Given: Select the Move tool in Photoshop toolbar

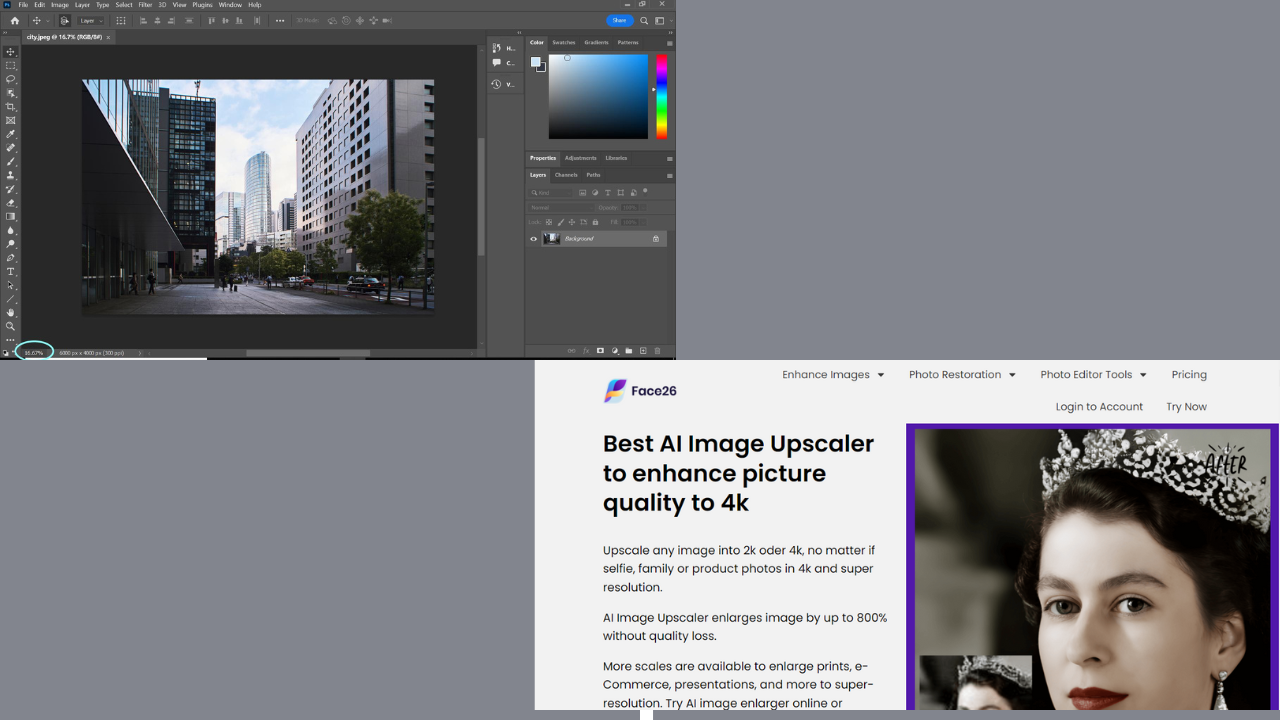Looking at the screenshot, I should click(11, 52).
